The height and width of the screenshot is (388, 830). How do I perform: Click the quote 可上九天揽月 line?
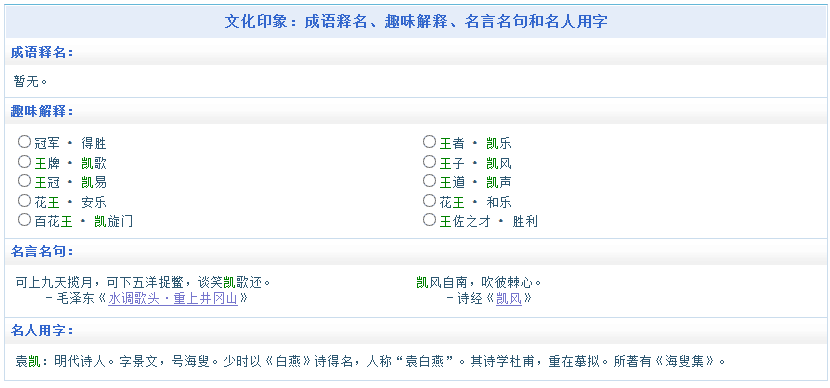(143, 282)
